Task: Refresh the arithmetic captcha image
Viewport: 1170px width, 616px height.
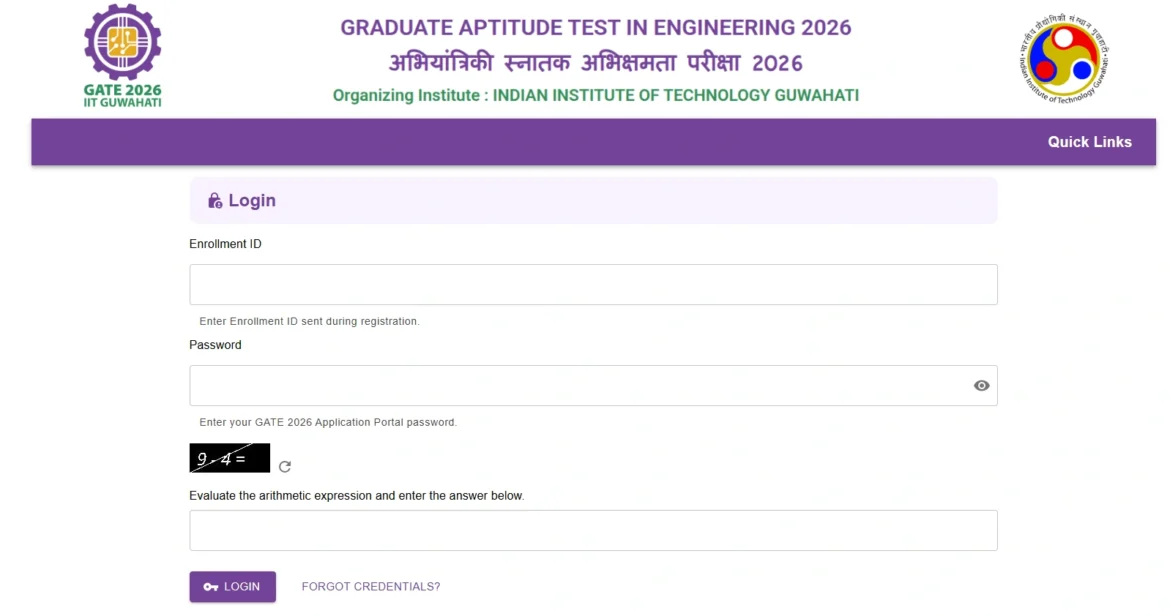Action: tap(284, 466)
